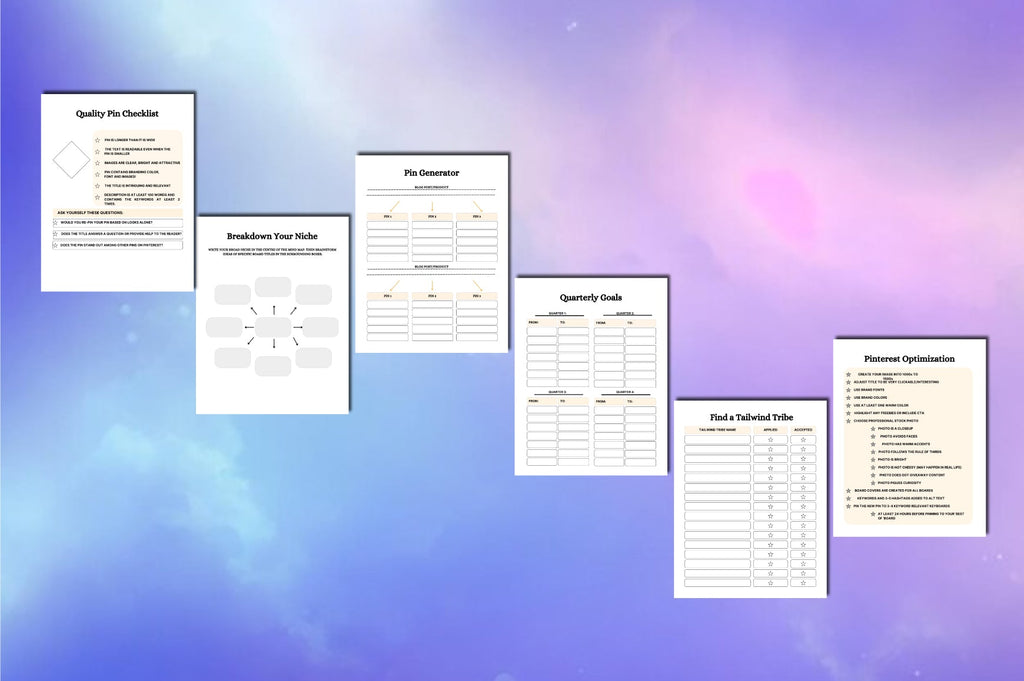Click the 'Tailwind Tribe Name' column header
The height and width of the screenshot is (681, 1024).
(717, 430)
